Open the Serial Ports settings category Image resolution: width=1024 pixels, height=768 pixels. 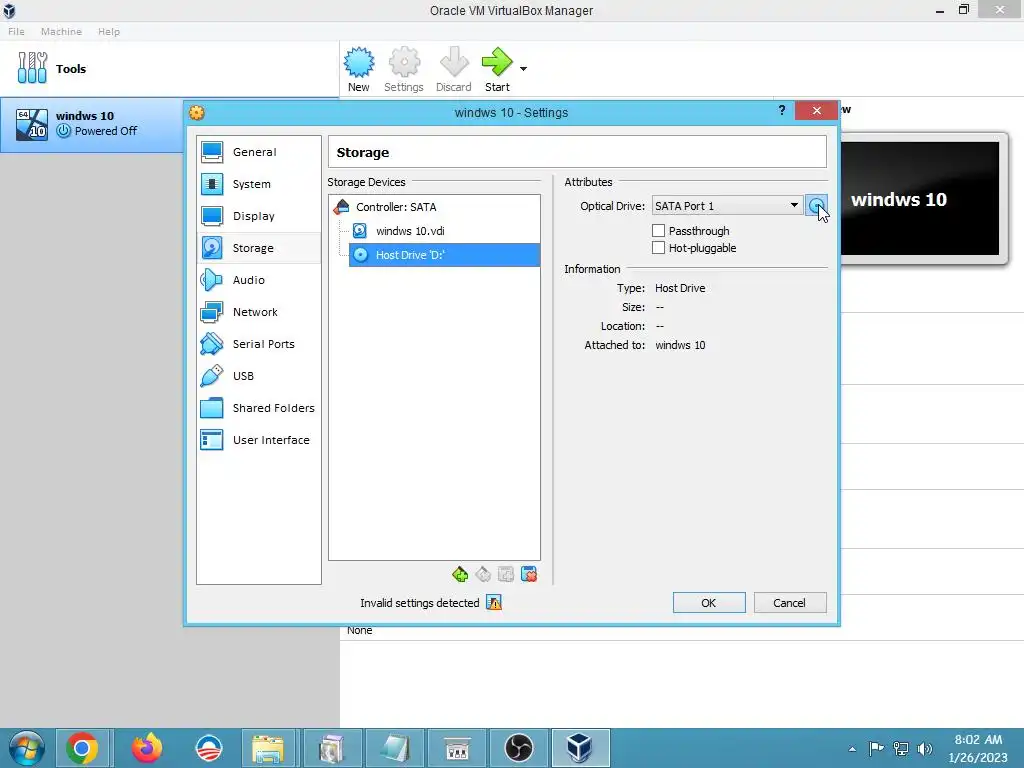[259, 344]
